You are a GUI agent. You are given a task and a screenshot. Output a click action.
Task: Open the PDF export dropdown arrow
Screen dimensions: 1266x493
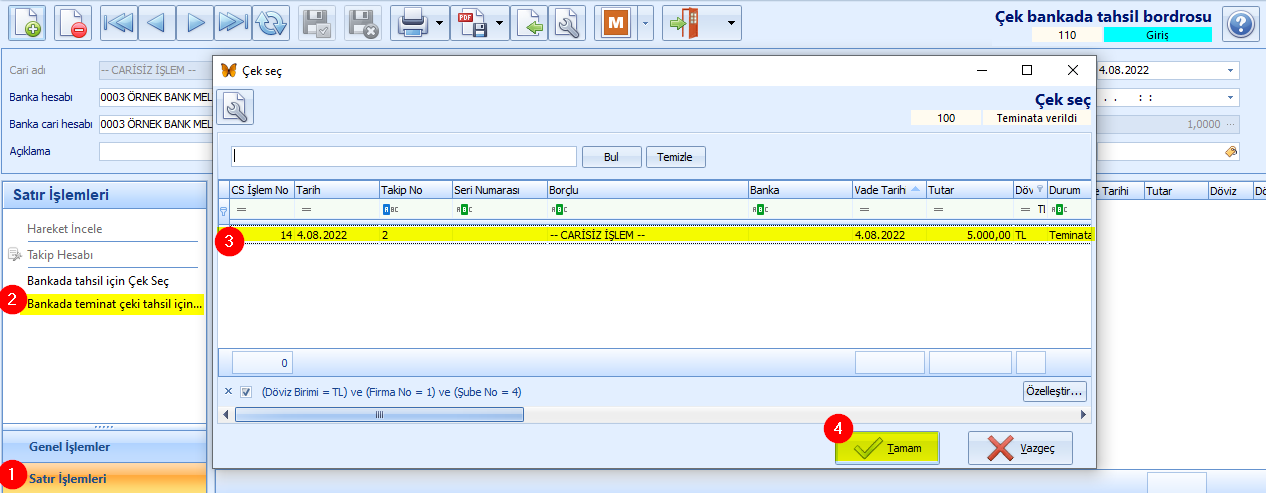pyautogui.click(x=499, y=22)
